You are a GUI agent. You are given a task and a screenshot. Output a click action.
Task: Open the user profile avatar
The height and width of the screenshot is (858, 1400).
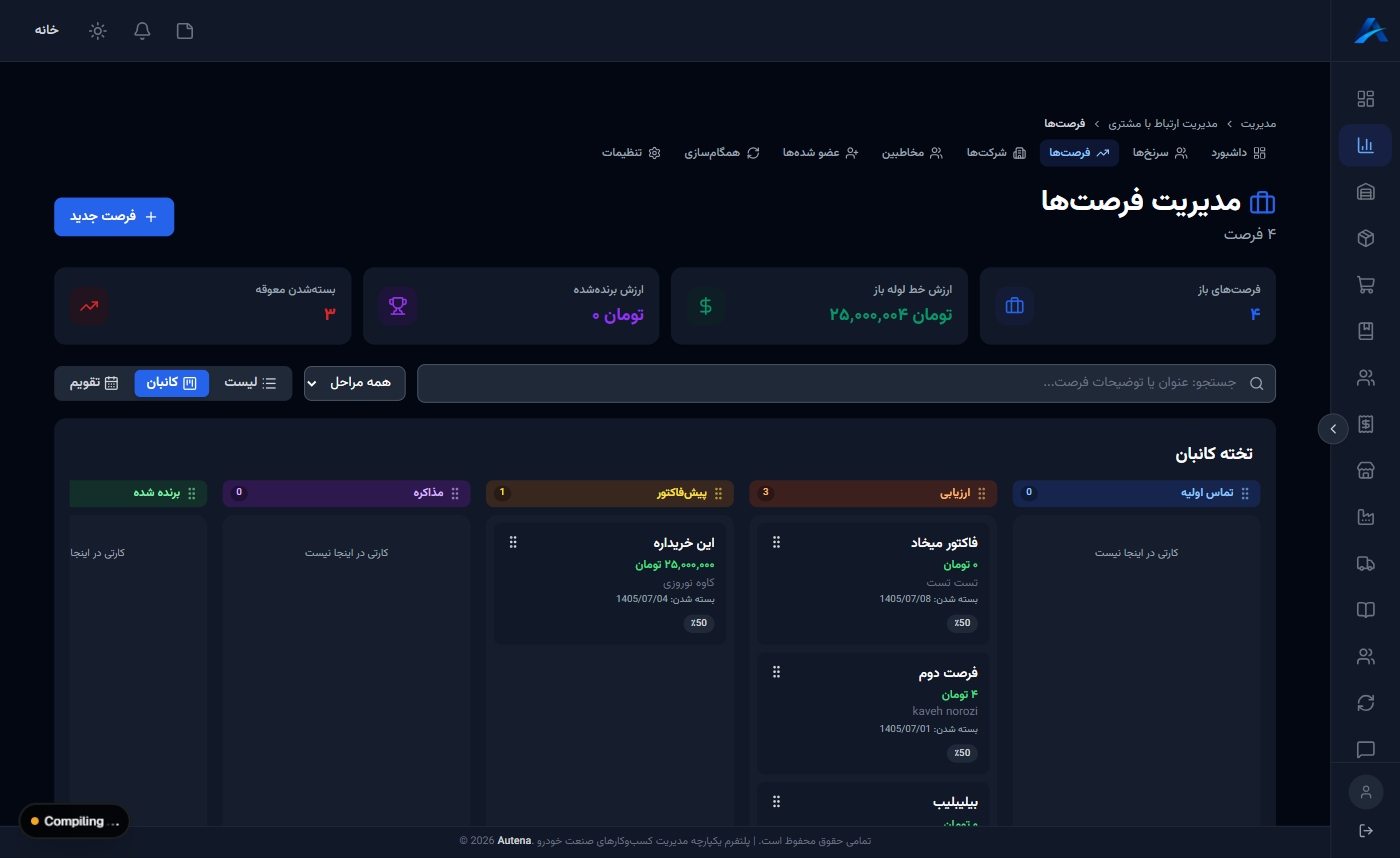pyautogui.click(x=1365, y=792)
